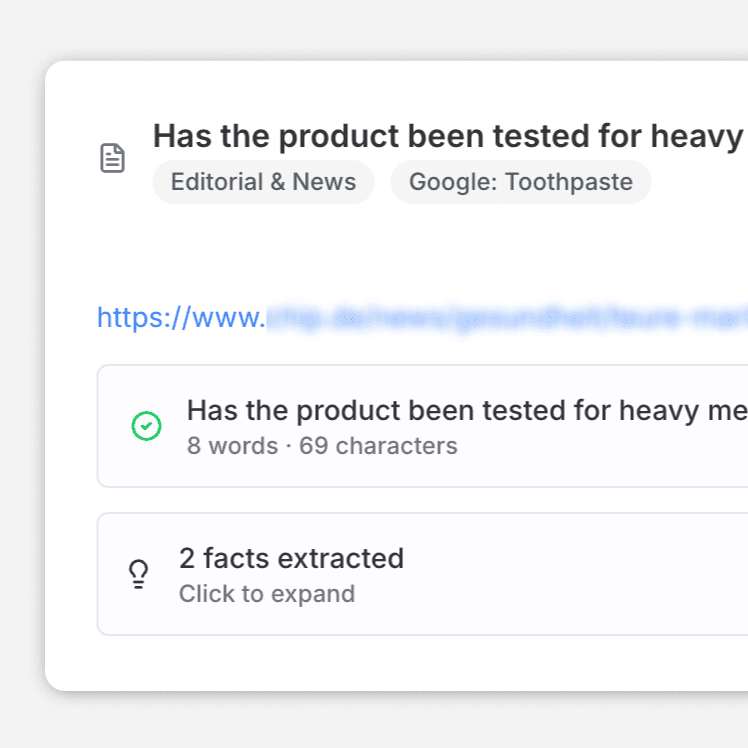
Task: Expand the "2 facts extracted" section
Action: point(291,558)
